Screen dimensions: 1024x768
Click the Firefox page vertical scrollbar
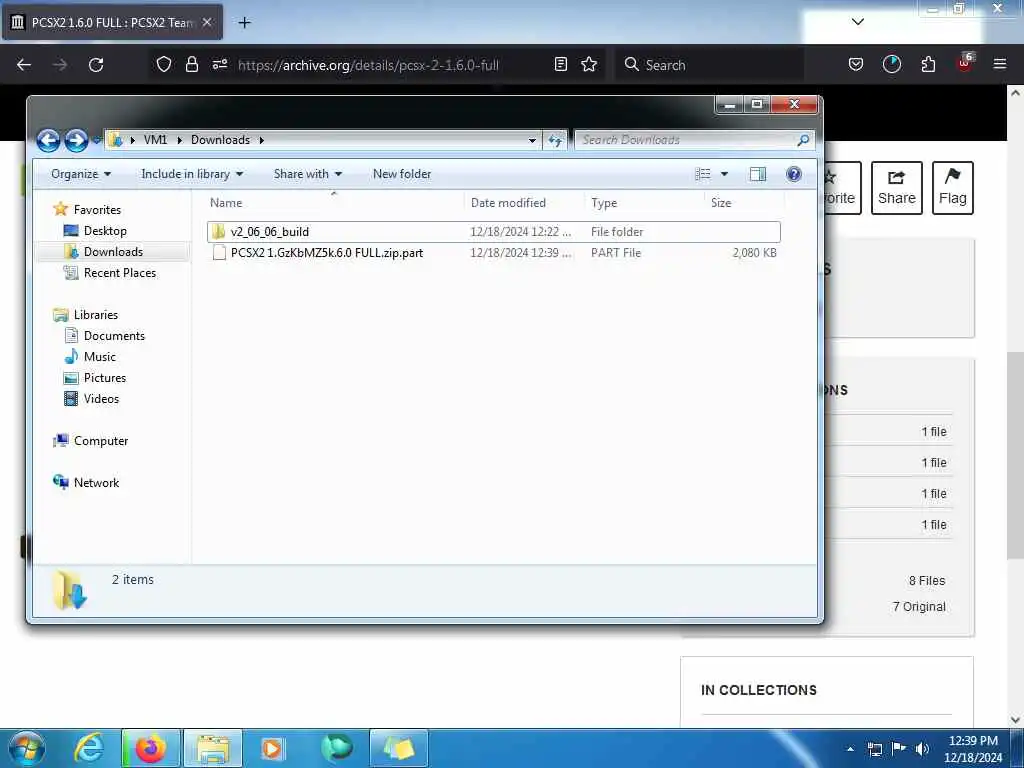[x=1015, y=455]
